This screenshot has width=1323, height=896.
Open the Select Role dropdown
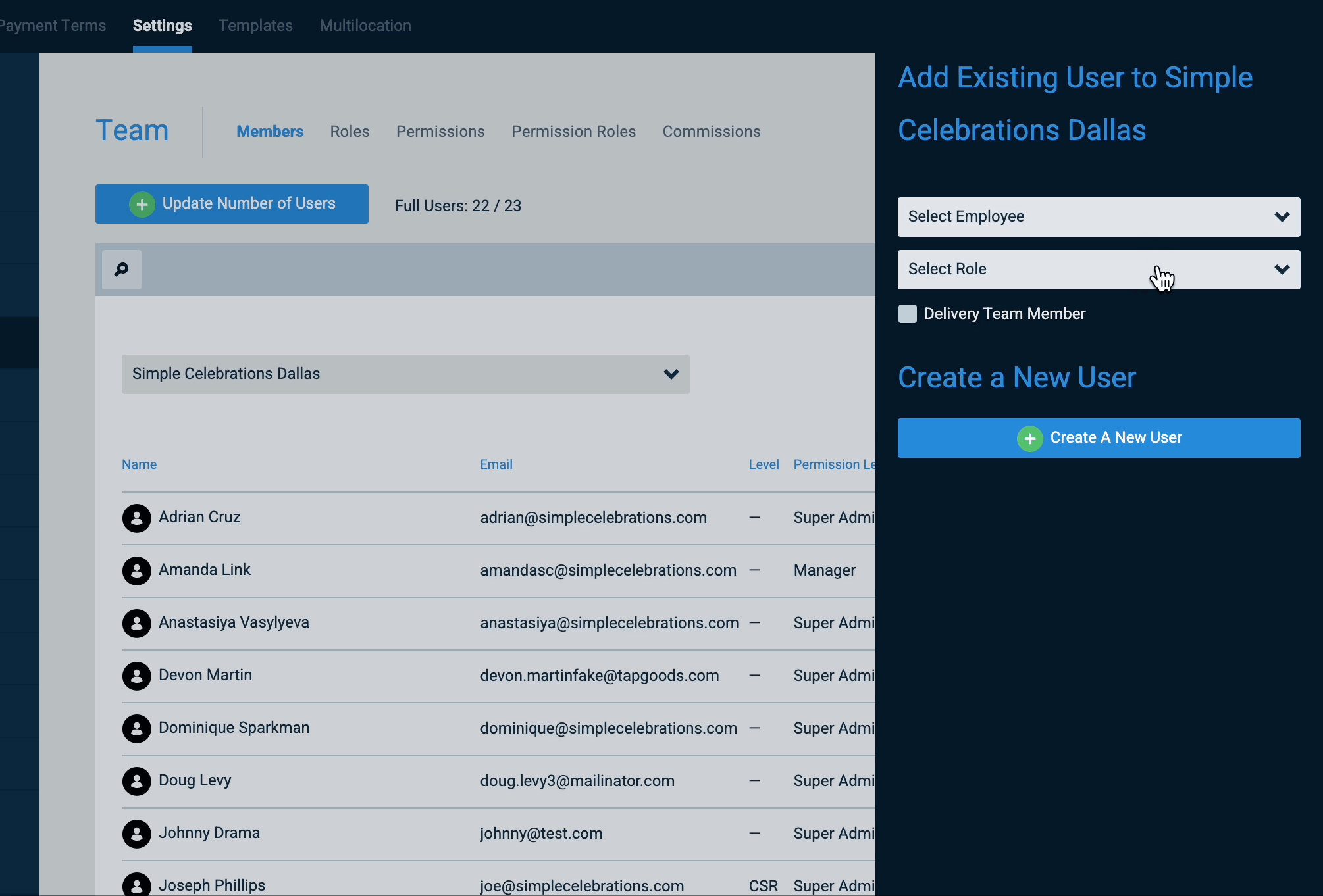(x=1099, y=270)
